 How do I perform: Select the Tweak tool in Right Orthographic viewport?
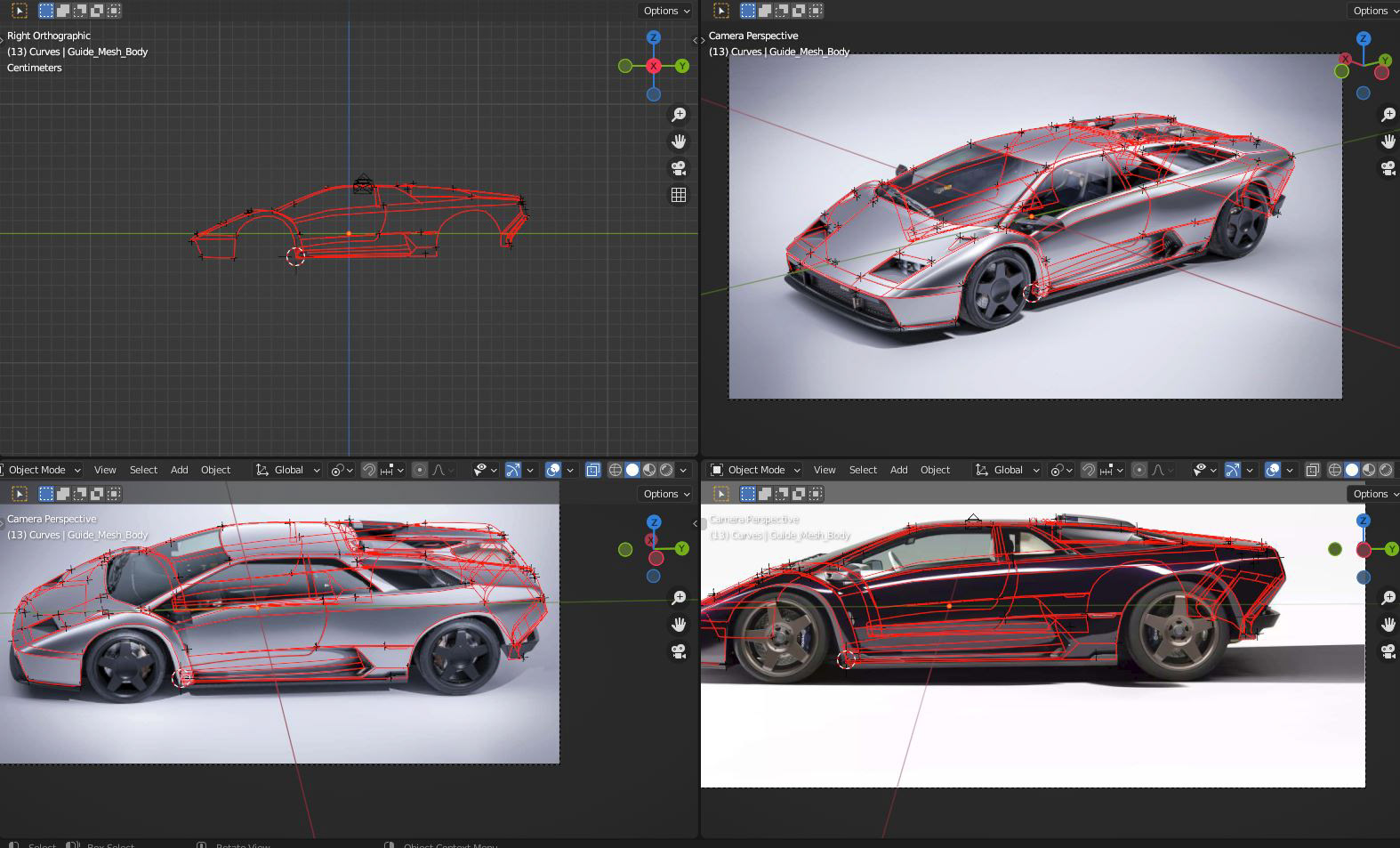tap(19, 11)
